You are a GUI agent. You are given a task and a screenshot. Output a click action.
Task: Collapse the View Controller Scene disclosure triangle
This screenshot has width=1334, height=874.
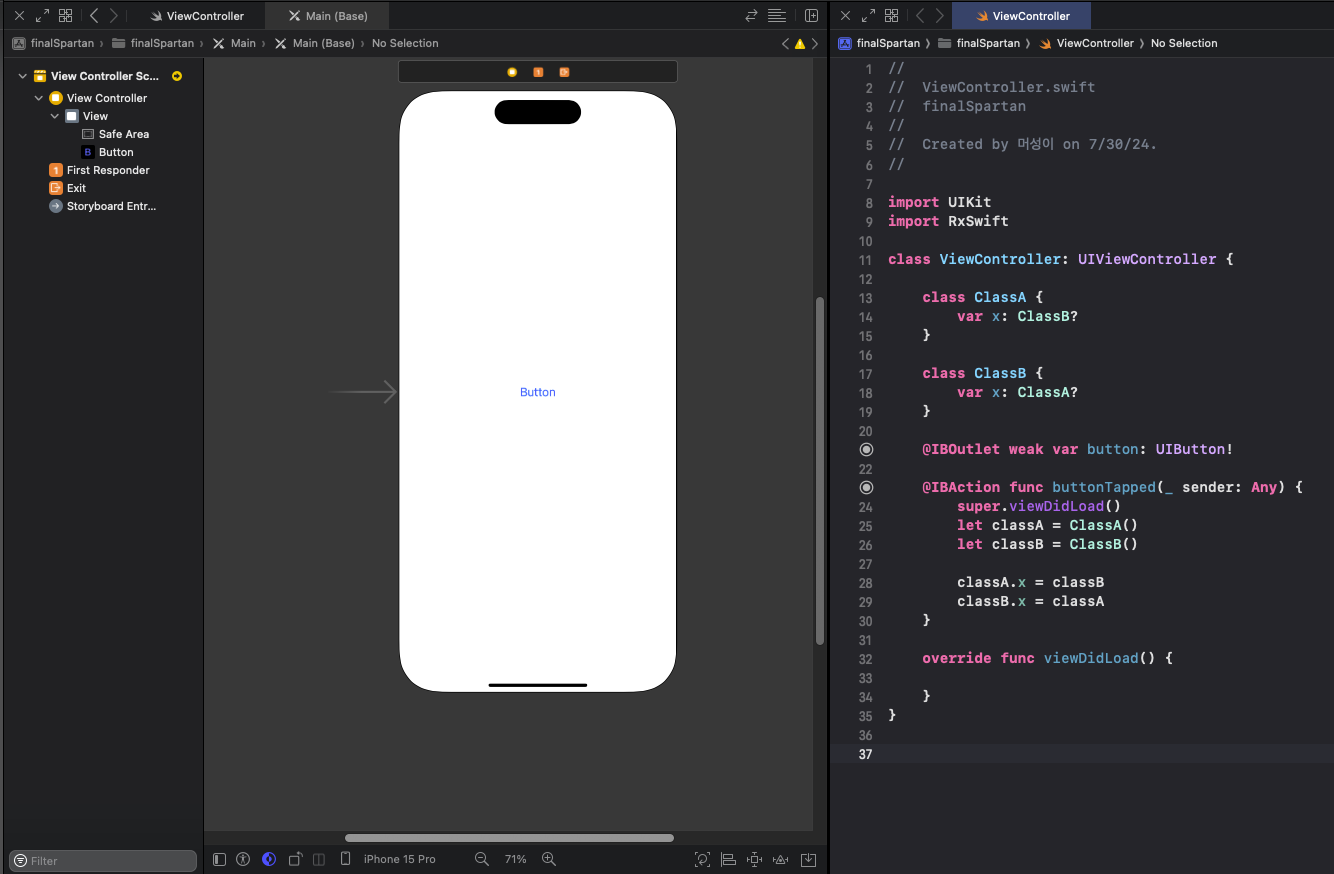[x=22, y=76]
